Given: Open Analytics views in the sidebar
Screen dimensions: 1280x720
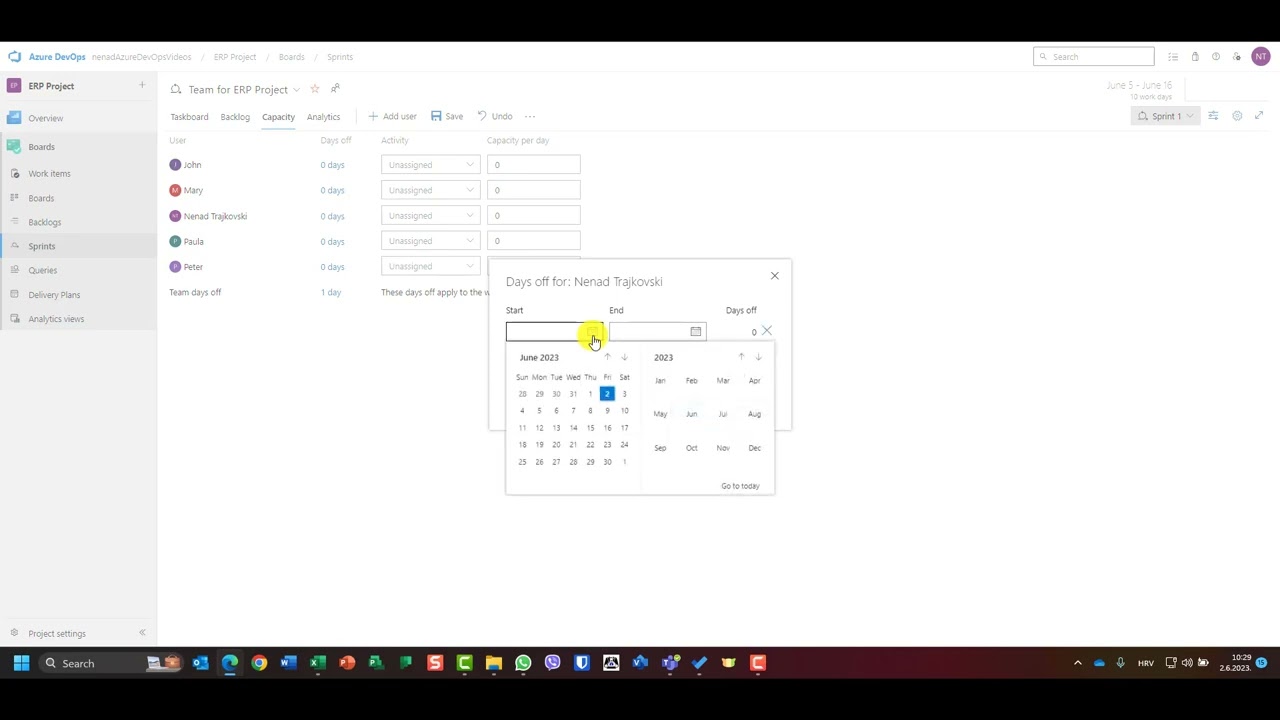Looking at the screenshot, I should click(56, 319).
